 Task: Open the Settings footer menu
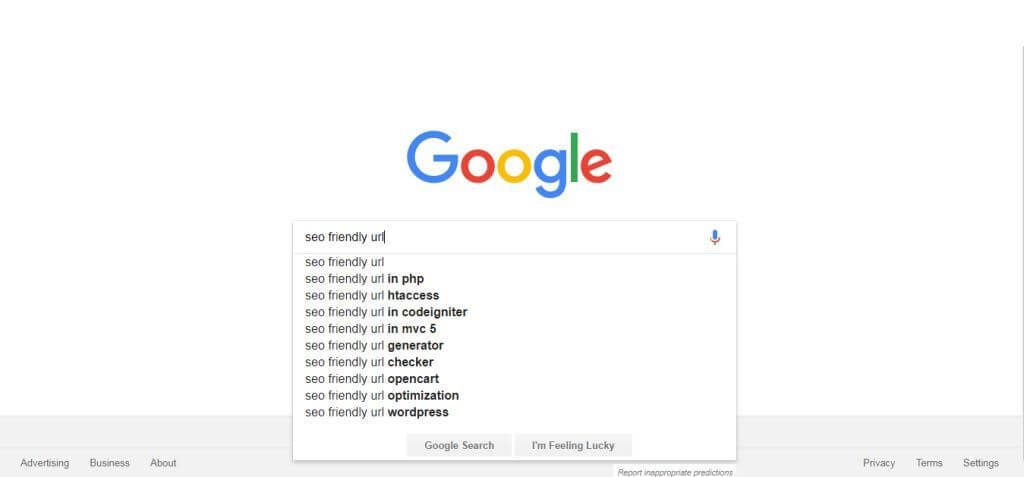(980, 463)
